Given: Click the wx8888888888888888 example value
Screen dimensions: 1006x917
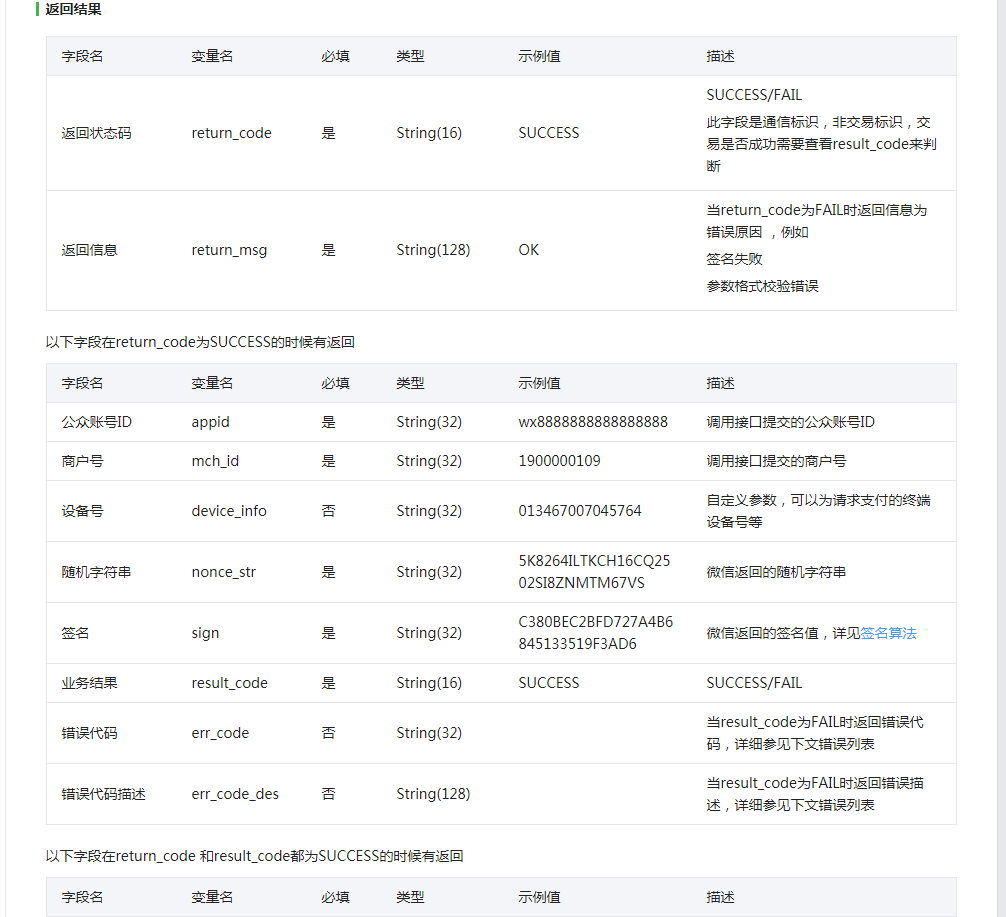Looking at the screenshot, I should [593, 422].
